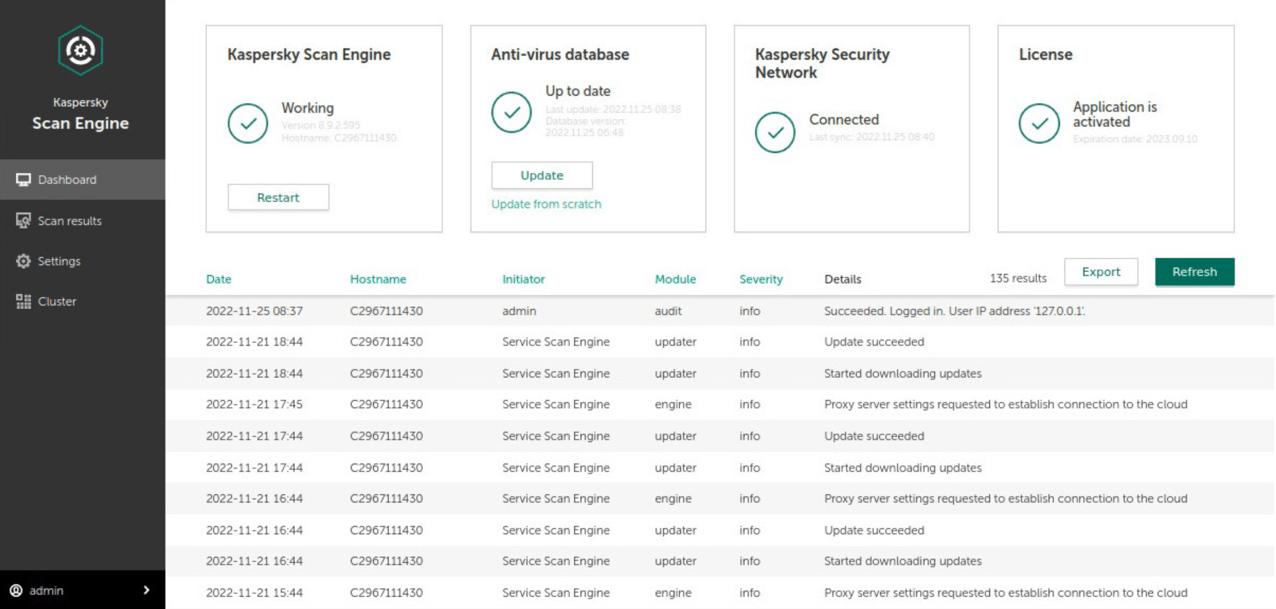Export the event log results

click(x=1101, y=272)
